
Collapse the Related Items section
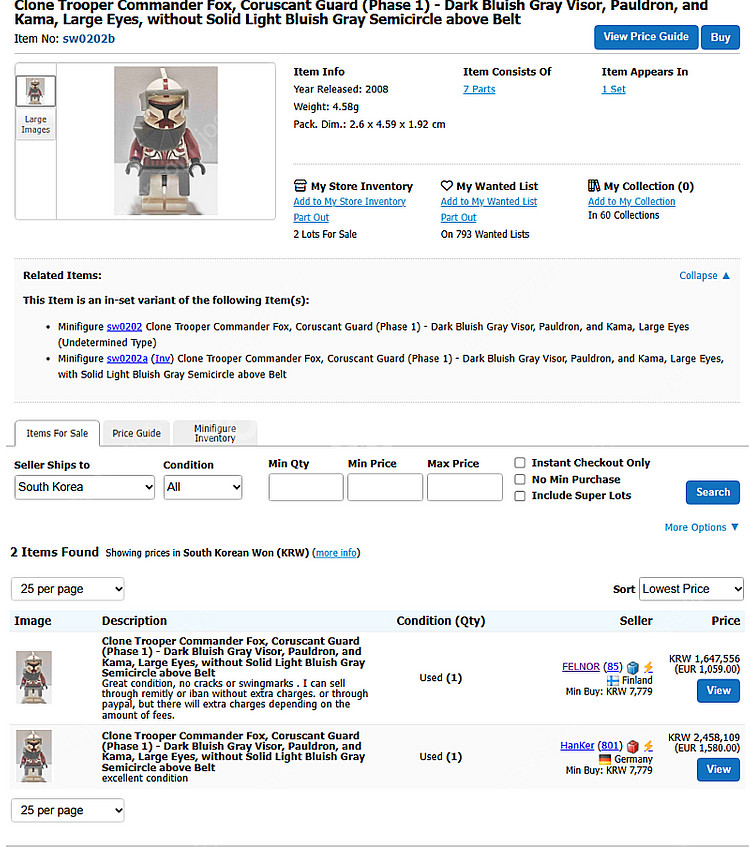point(704,276)
